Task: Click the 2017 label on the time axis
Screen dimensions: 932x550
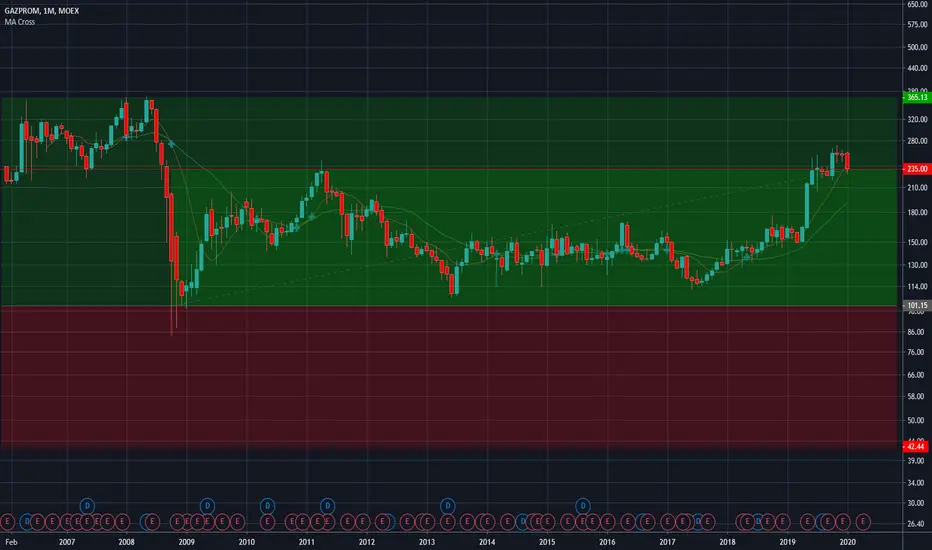Action: [x=667, y=542]
